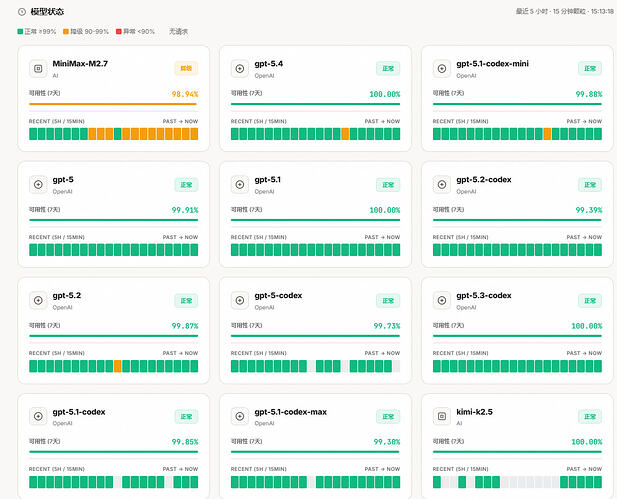Click the gpt-5.1 card's OpenAI icon
The height and width of the screenshot is (499, 617).
point(240,185)
